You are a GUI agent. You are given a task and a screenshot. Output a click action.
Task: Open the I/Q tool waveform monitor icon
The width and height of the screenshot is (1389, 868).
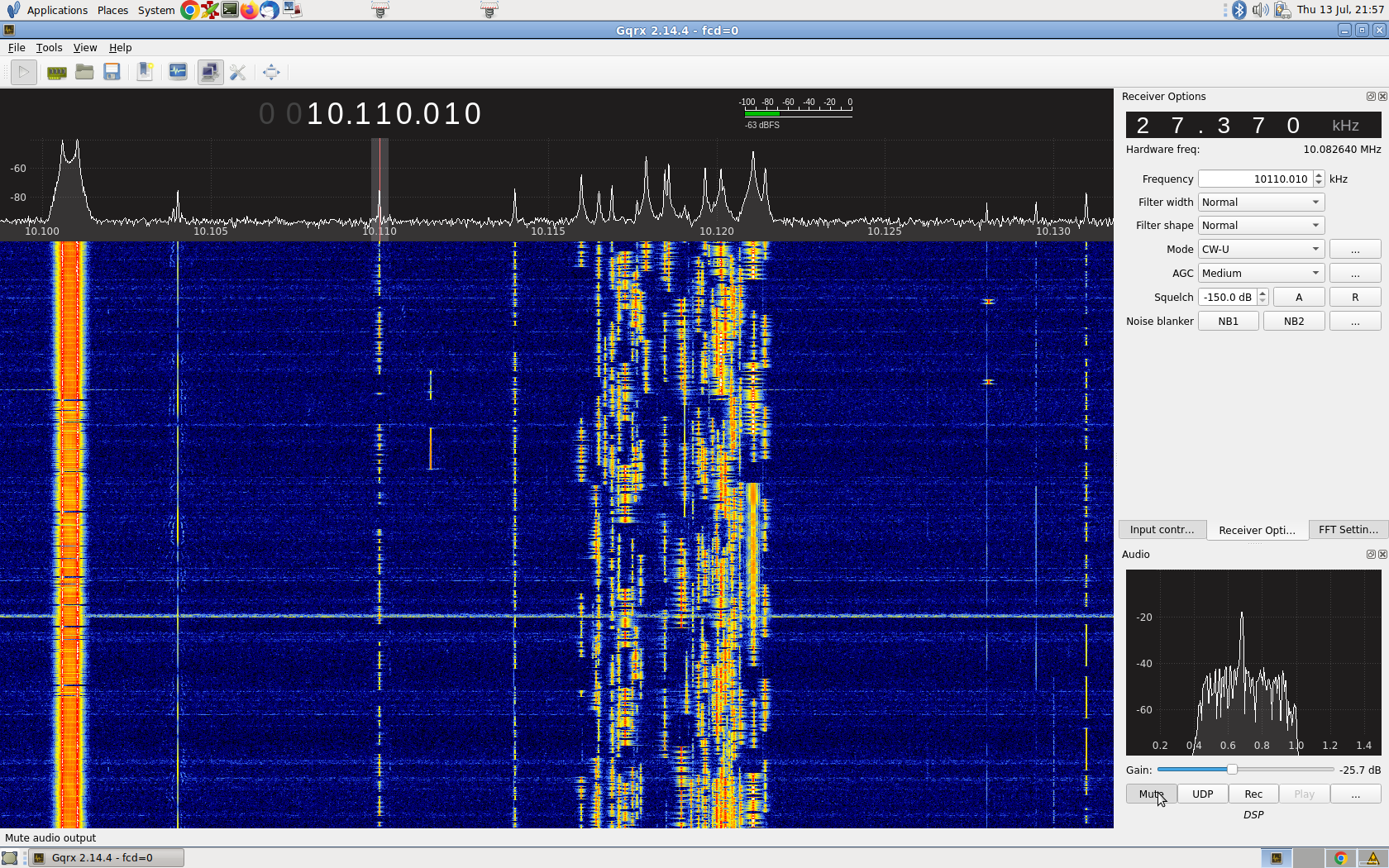click(x=178, y=73)
